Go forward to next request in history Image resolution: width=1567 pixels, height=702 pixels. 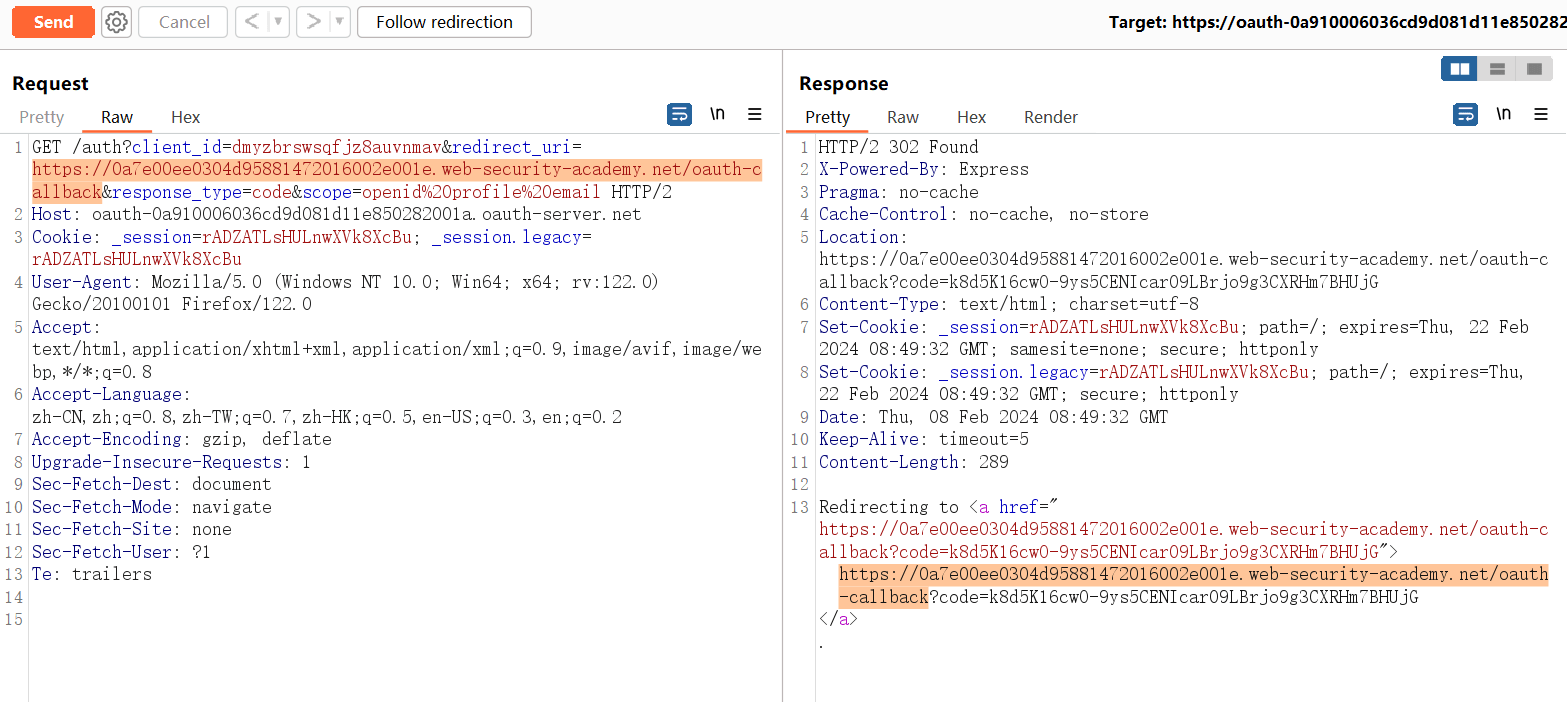313,22
